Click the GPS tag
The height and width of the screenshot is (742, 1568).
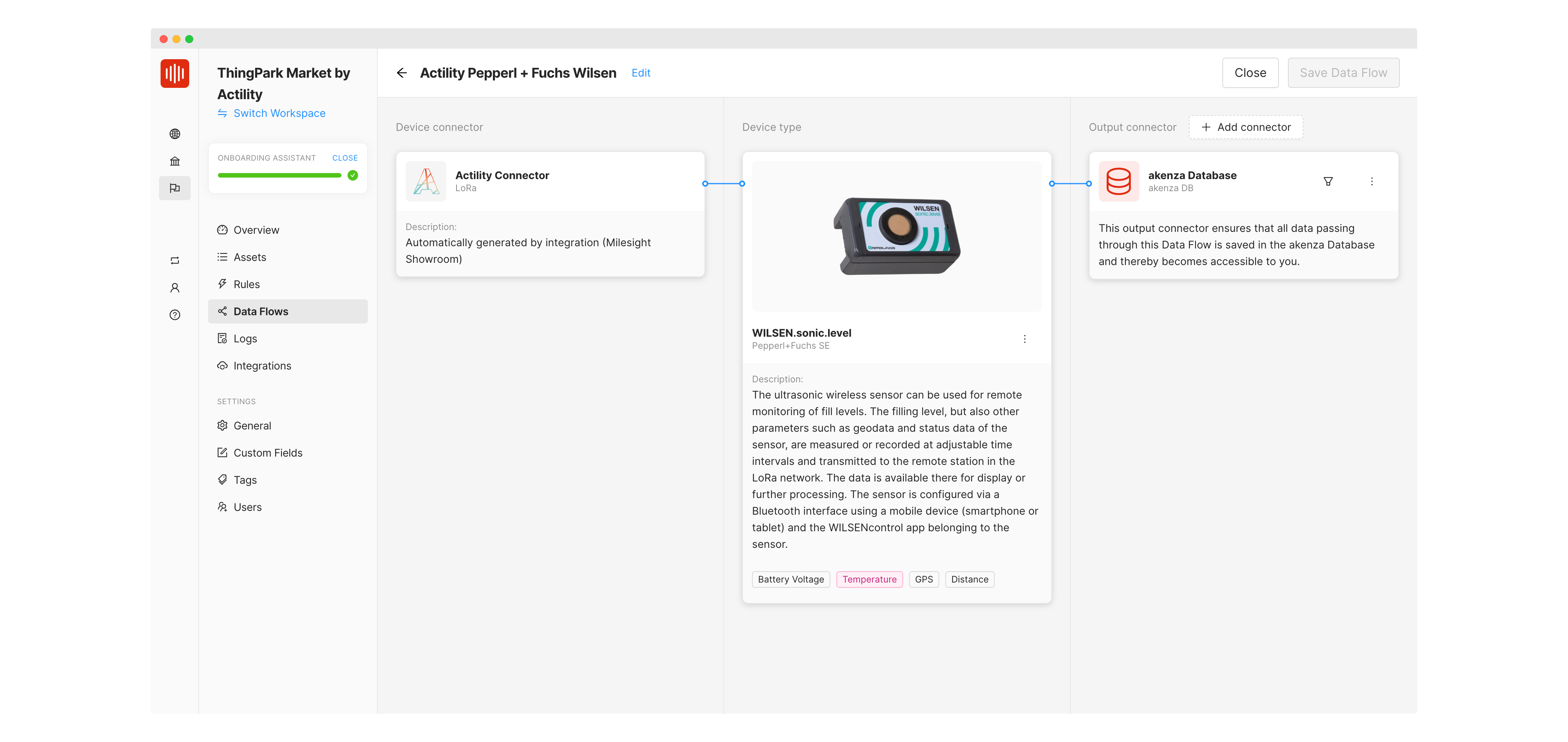[923, 579]
